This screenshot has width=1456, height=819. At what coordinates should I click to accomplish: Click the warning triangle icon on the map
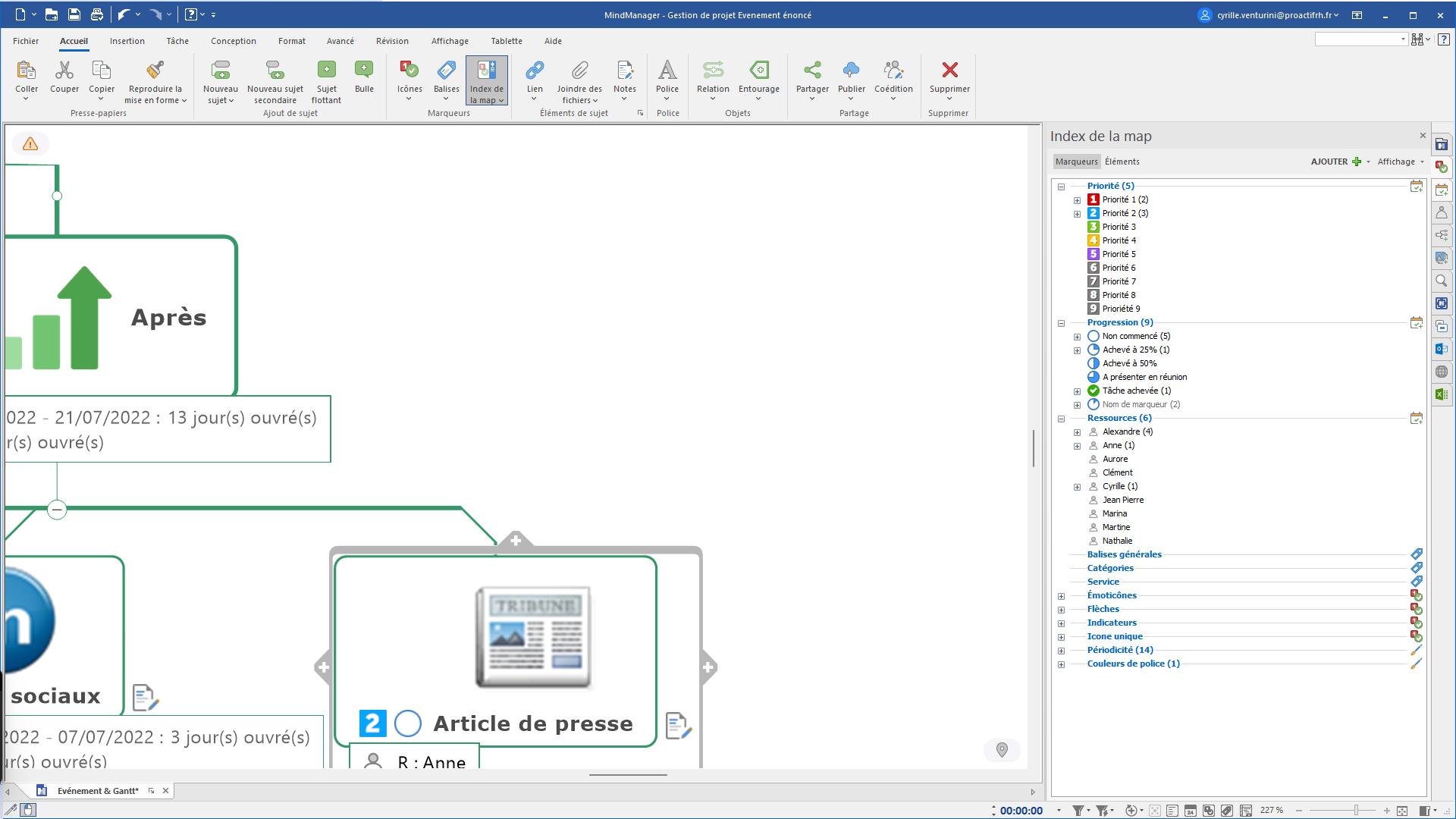(x=30, y=143)
